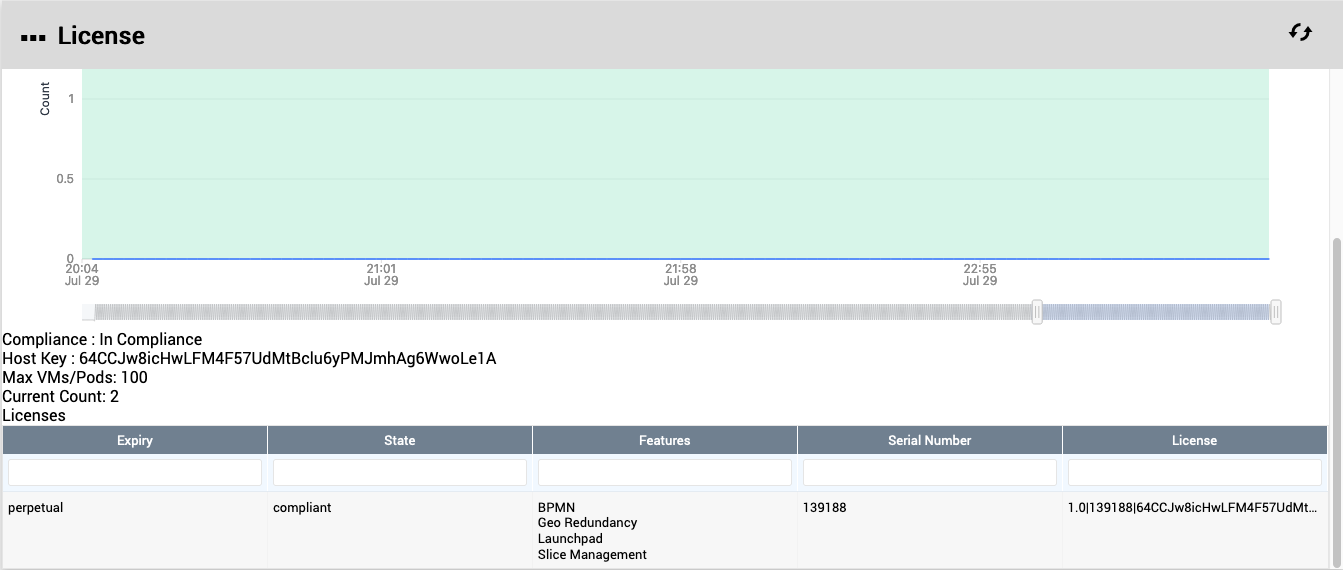Click the right handle of chart range slider
The height and width of the screenshot is (570, 1343).
(x=1276, y=312)
